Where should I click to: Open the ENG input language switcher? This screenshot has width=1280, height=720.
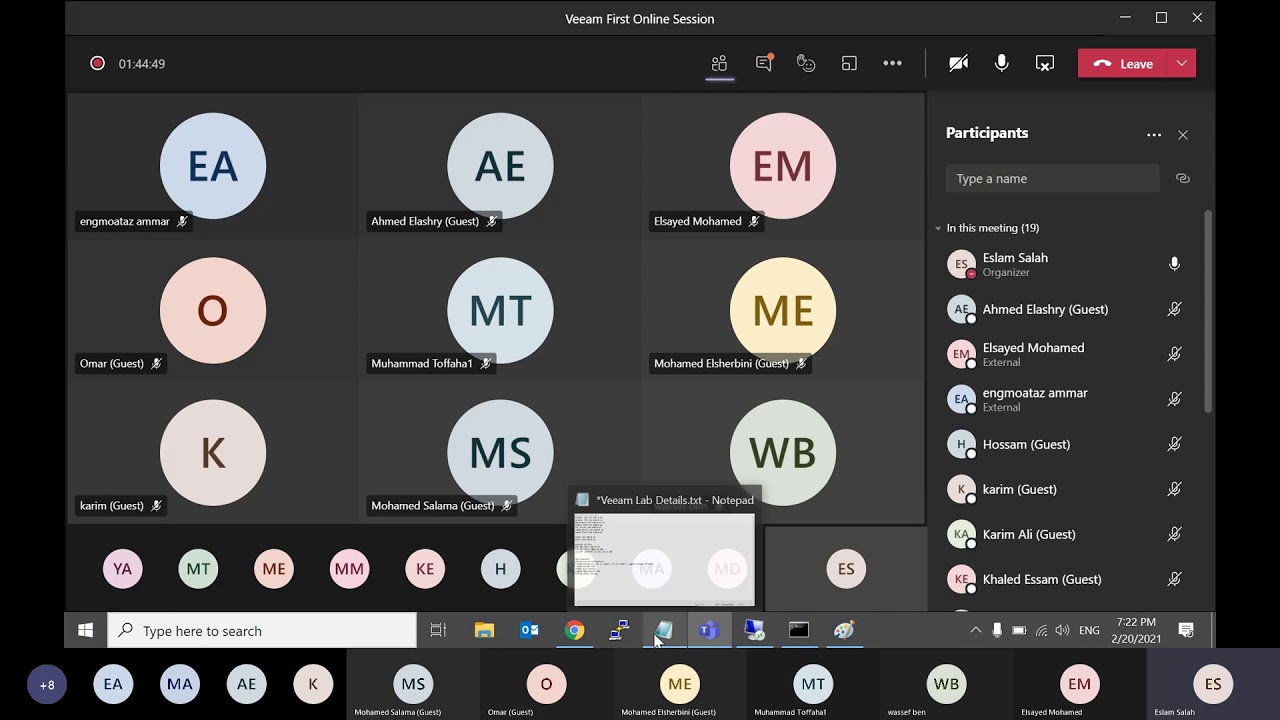pyautogui.click(x=1089, y=630)
